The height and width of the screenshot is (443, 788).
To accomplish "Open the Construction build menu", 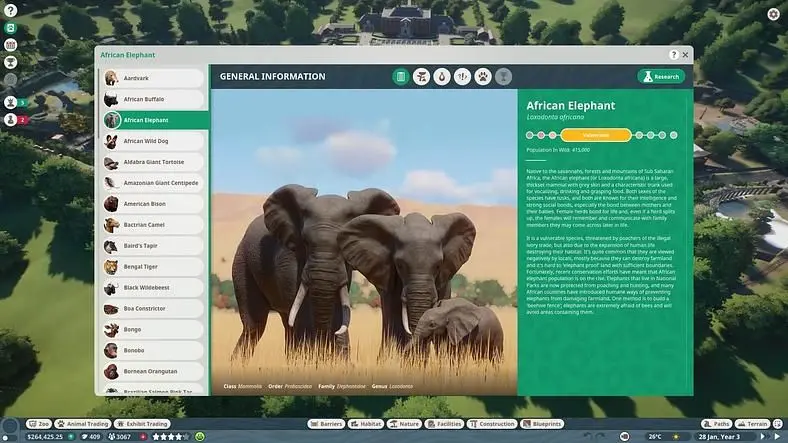I will (492, 424).
